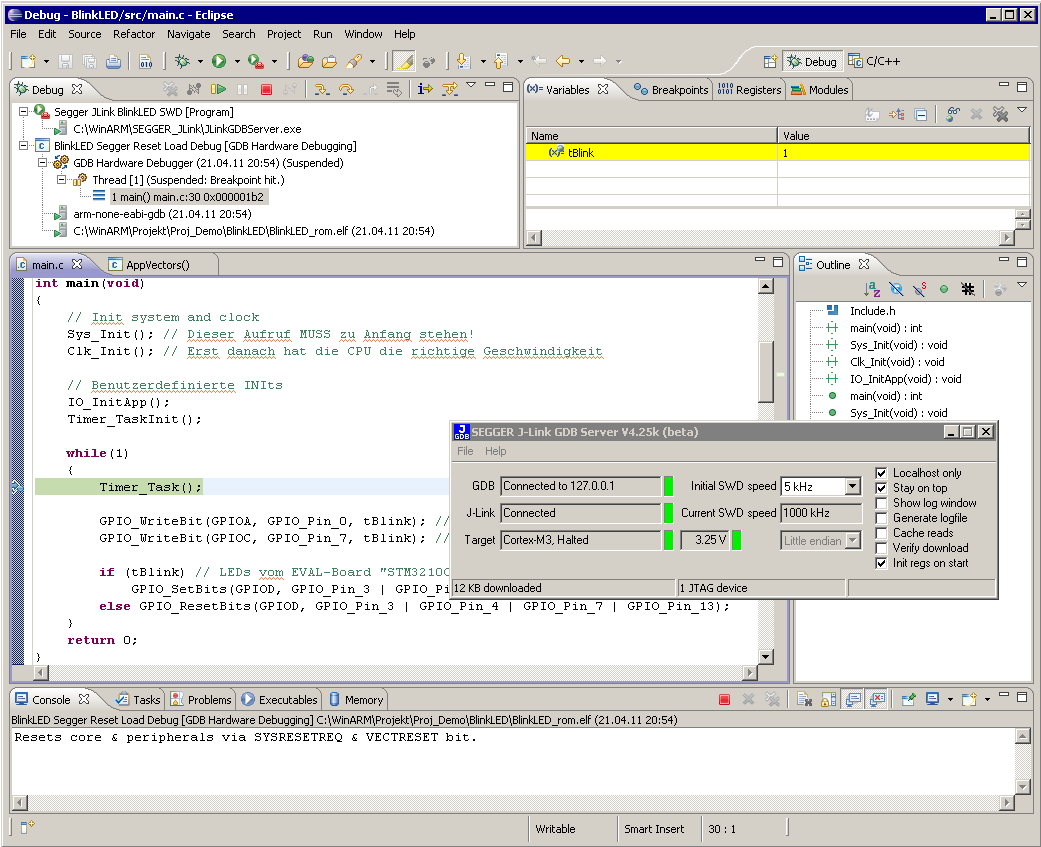
Task: Open the Source menu
Action: click(x=85, y=34)
